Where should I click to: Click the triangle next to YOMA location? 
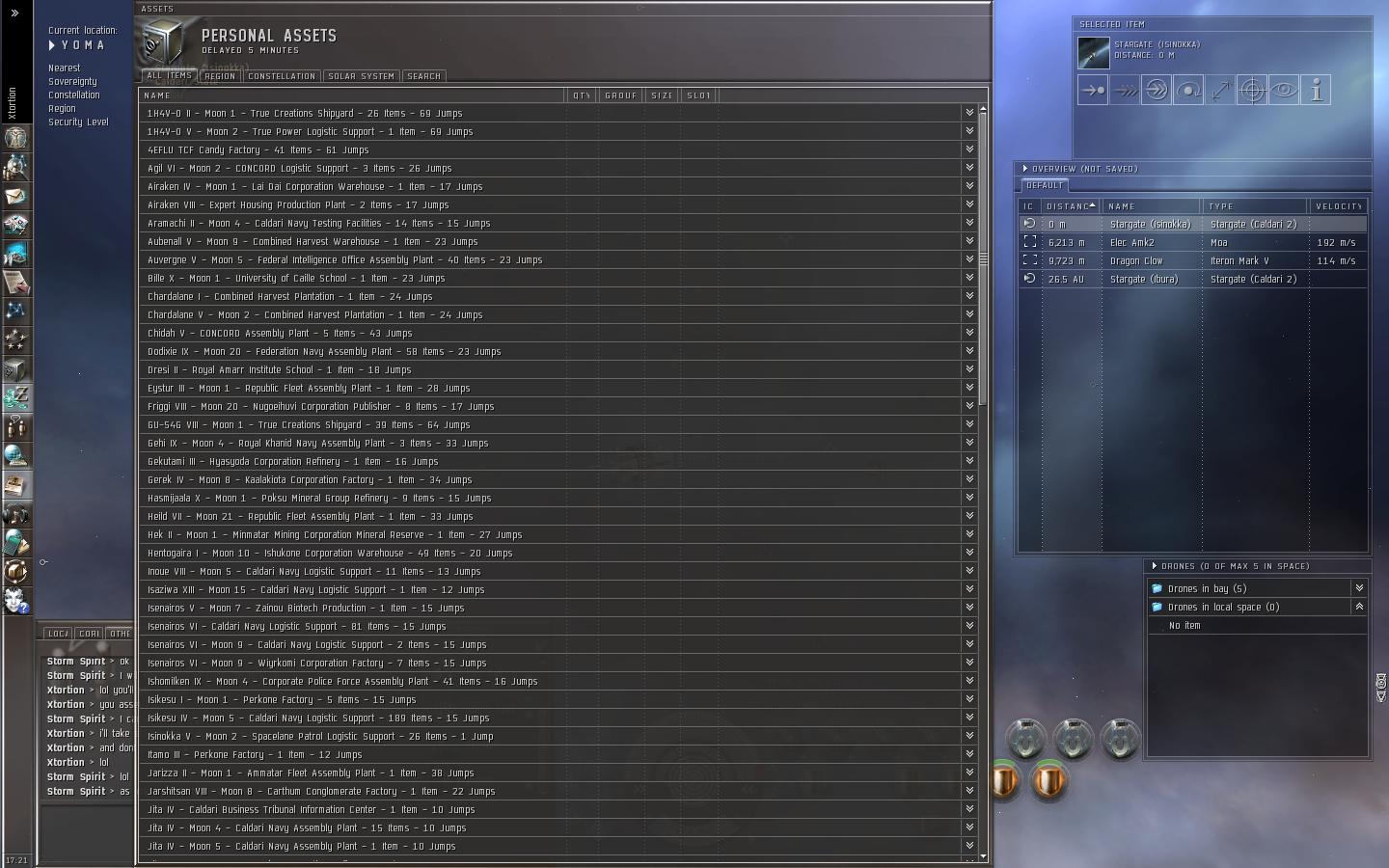click(x=52, y=45)
